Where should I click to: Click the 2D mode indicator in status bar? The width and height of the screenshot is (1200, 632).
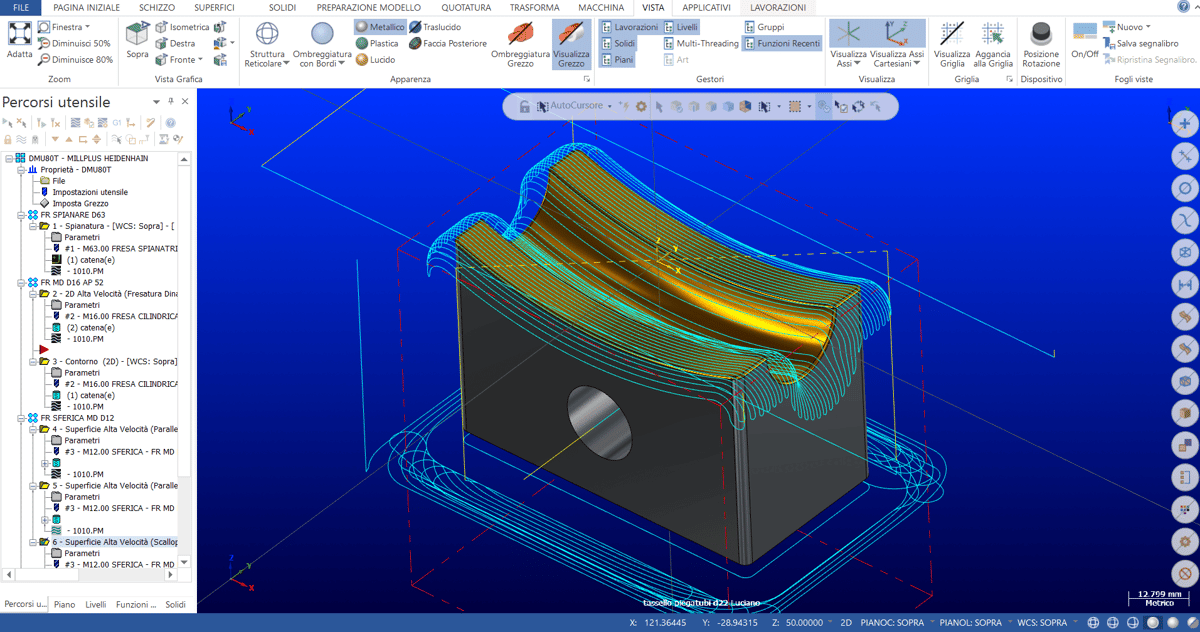[x=845, y=622]
